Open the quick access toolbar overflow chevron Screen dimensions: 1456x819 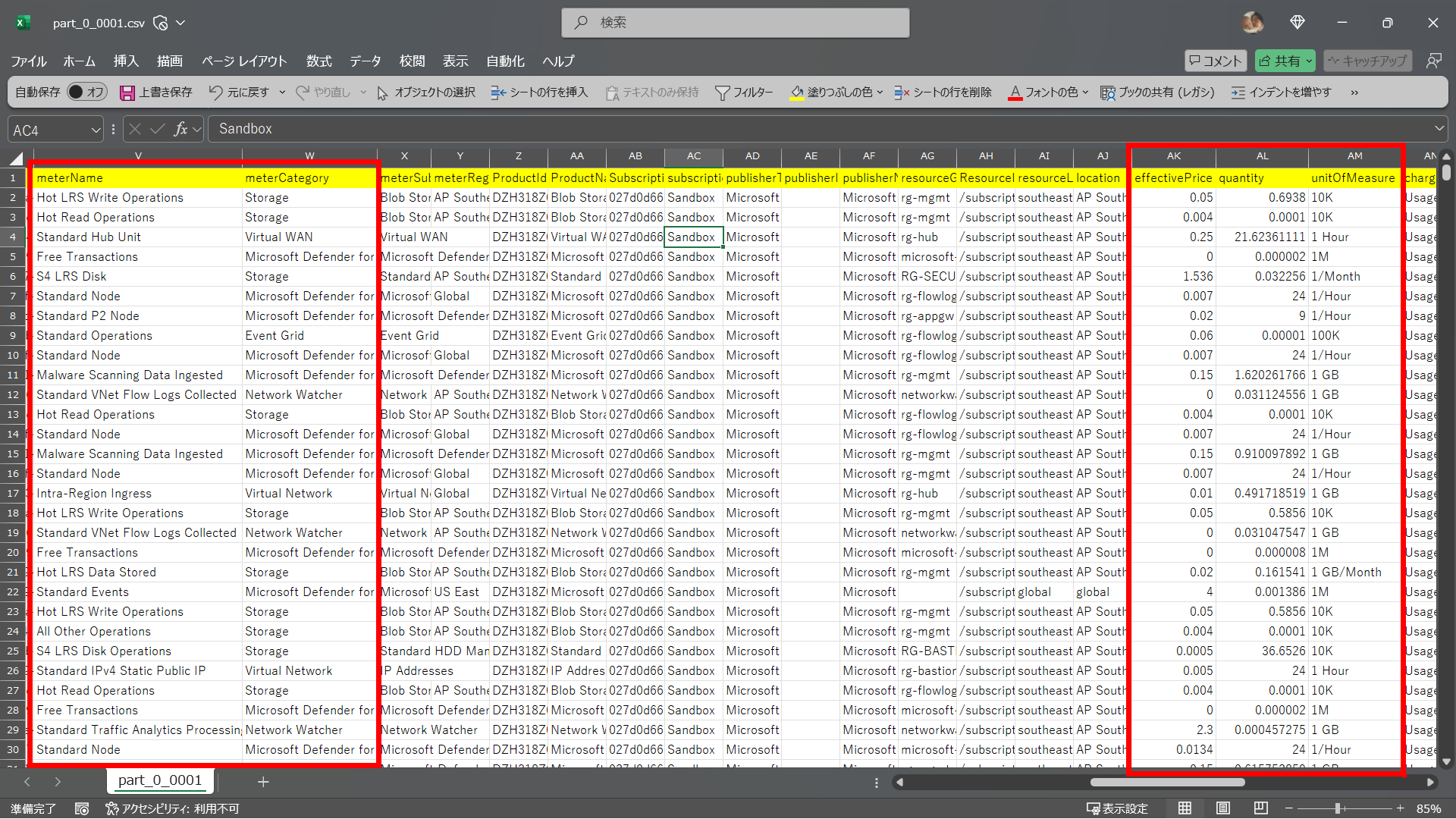(x=1354, y=92)
